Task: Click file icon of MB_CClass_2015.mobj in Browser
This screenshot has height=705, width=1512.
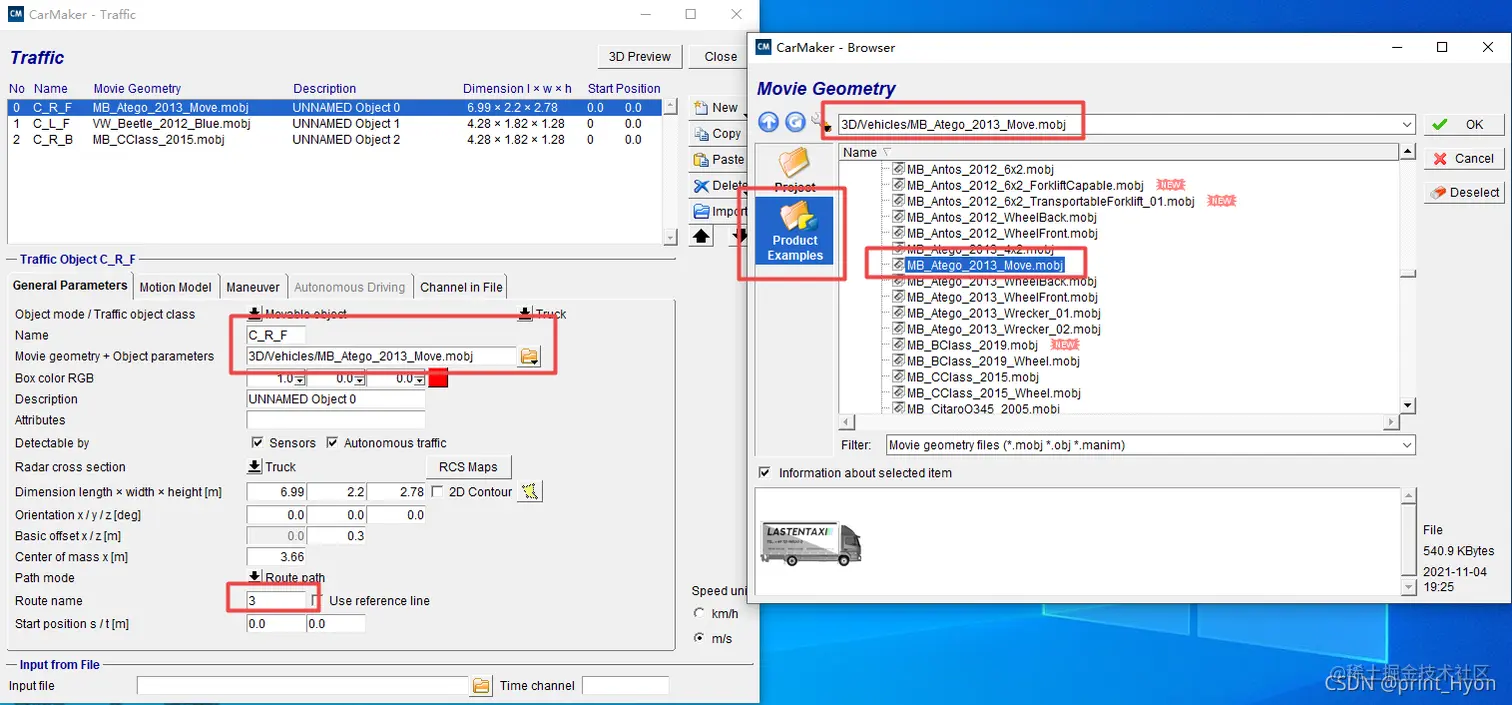Action: (x=898, y=377)
